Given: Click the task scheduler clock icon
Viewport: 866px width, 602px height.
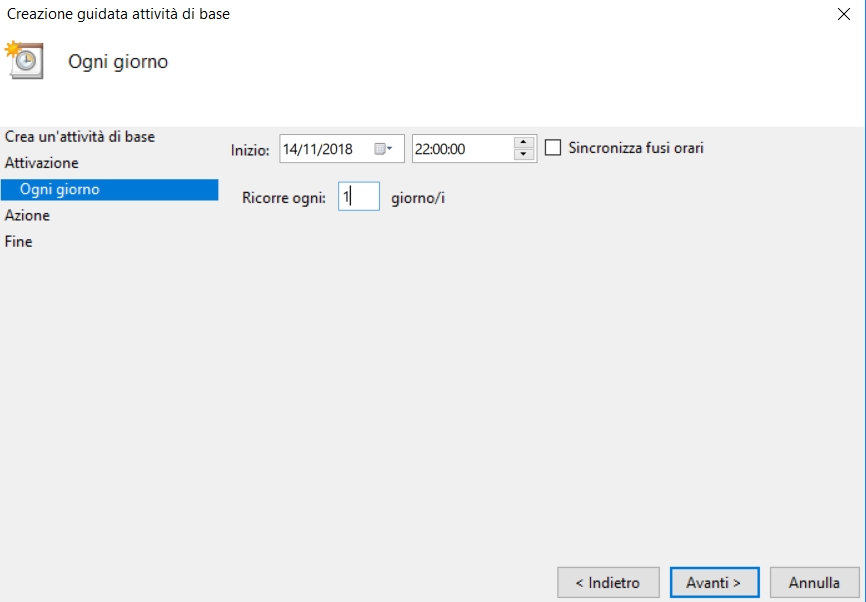Looking at the screenshot, I should pyautogui.click(x=24, y=60).
